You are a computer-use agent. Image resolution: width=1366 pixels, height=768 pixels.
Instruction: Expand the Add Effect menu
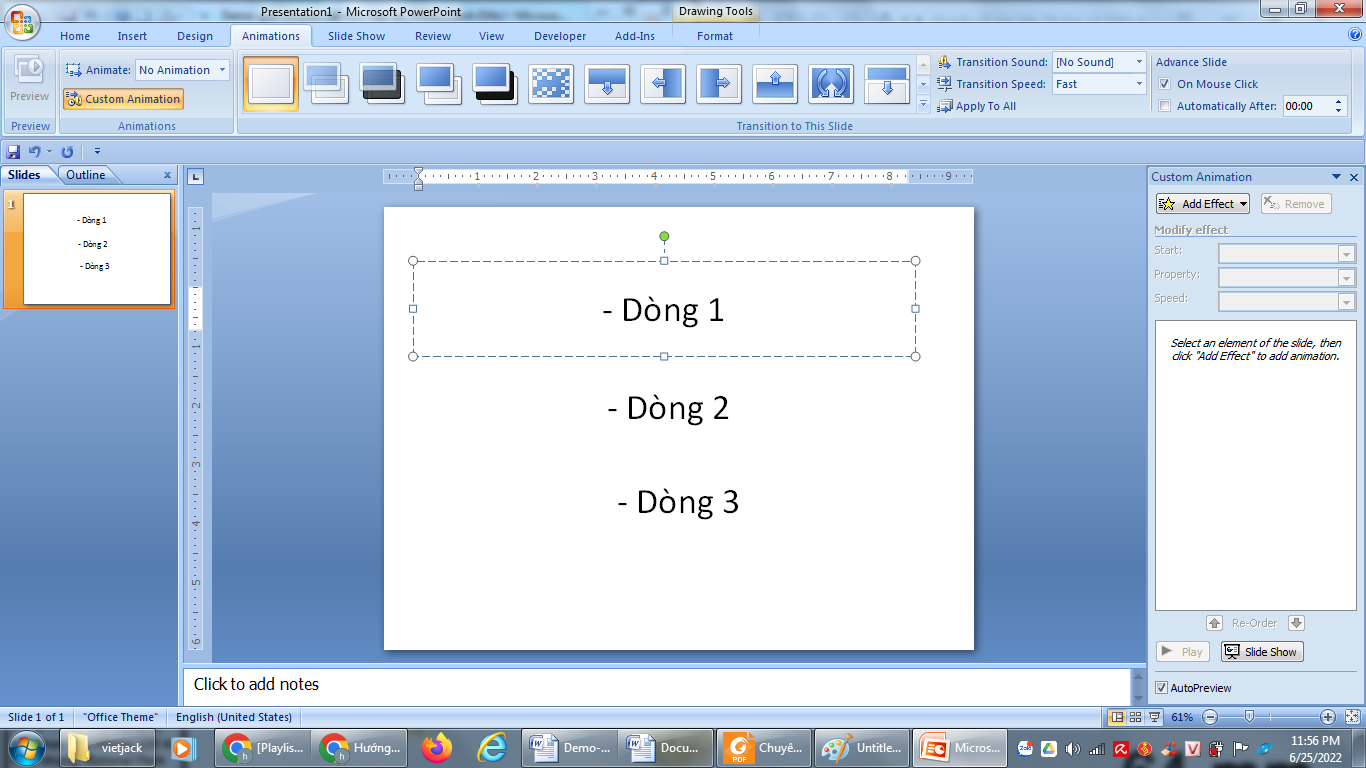(x=1203, y=204)
